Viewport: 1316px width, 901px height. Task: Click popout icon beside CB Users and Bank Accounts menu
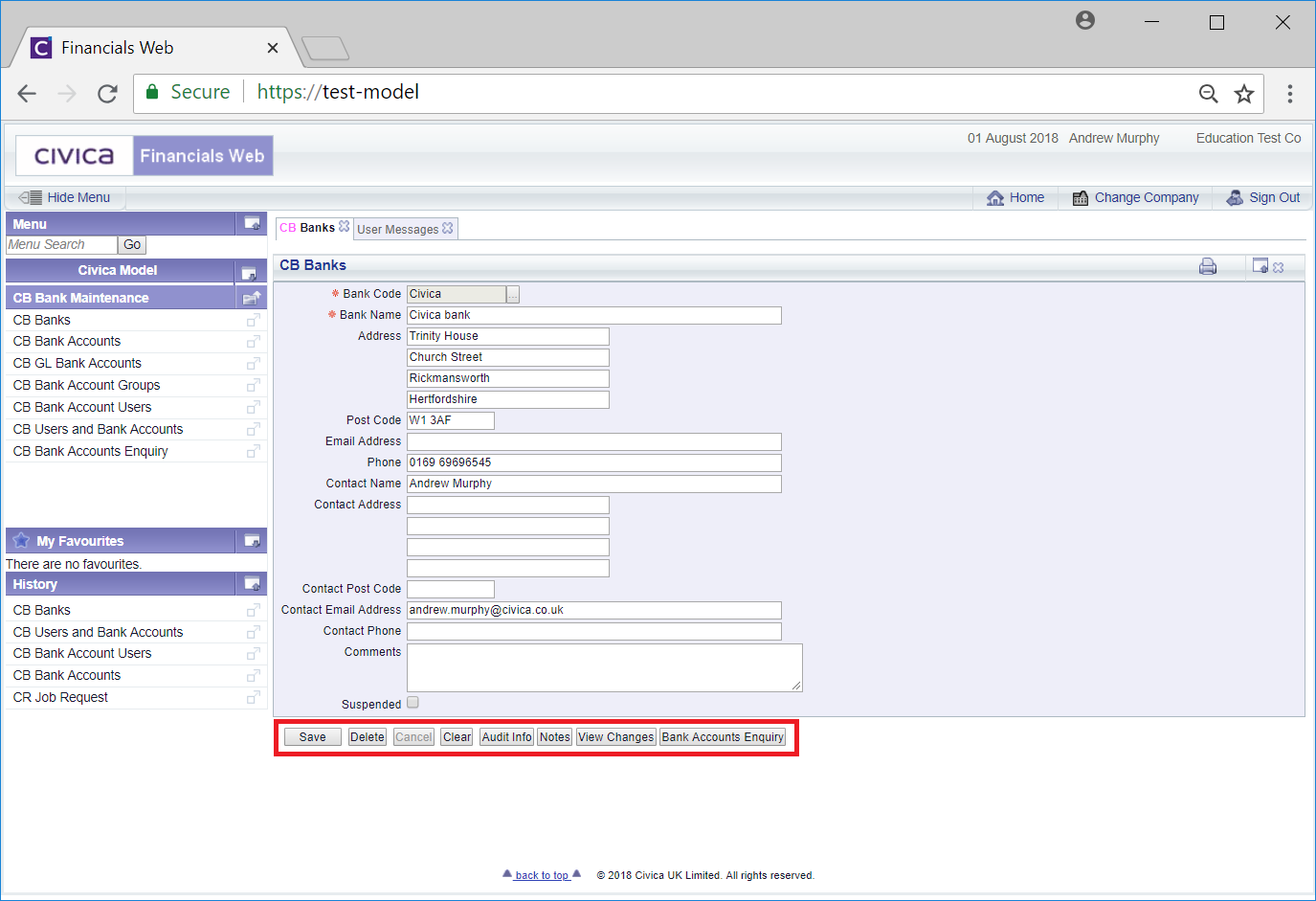point(253,430)
